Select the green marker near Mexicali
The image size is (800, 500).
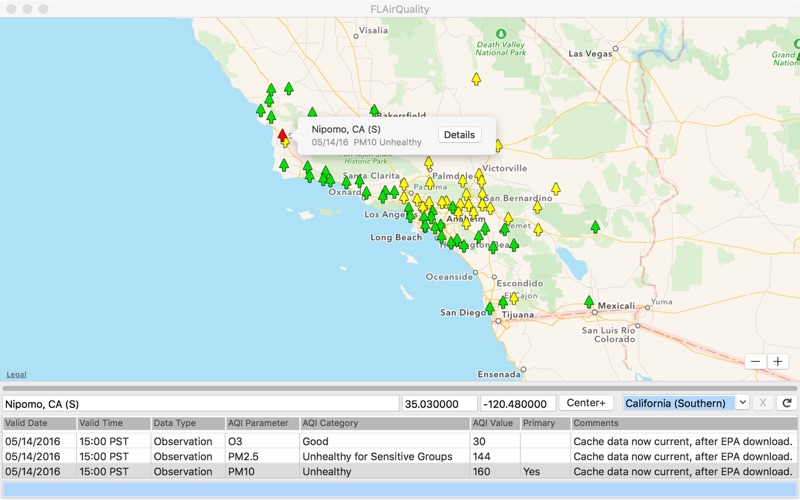pyautogui.click(x=589, y=301)
